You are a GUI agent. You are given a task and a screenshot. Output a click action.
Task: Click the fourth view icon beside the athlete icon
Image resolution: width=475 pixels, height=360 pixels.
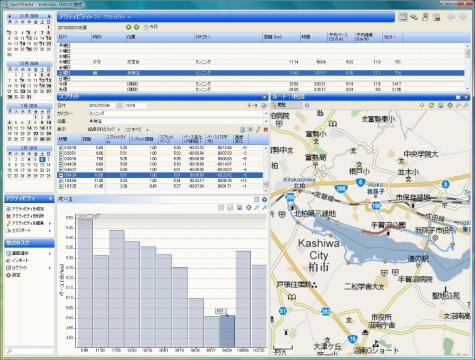(436, 17)
